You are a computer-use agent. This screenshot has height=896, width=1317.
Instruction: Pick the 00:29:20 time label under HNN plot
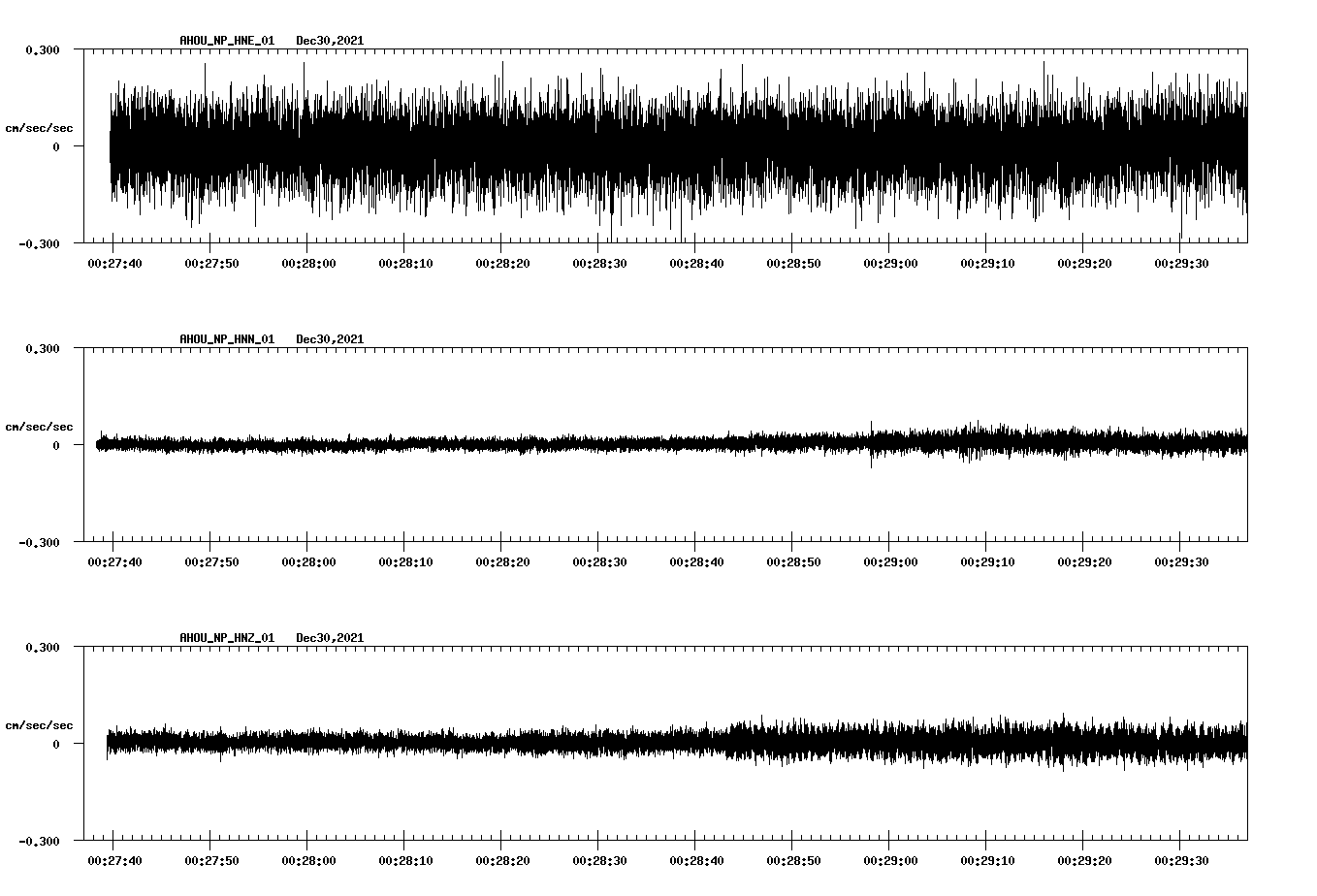tap(1084, 561)
